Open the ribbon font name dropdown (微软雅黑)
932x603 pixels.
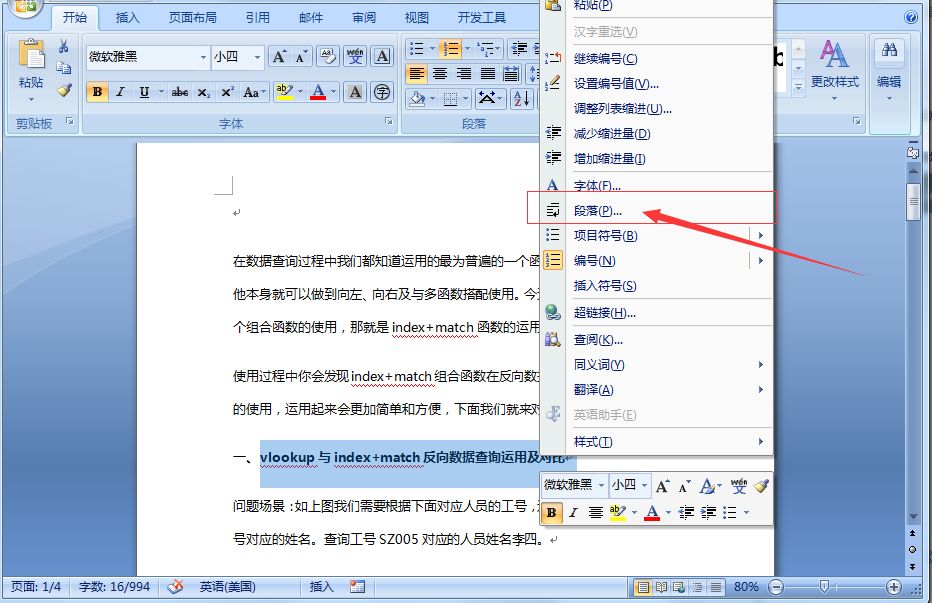point(203,57)
